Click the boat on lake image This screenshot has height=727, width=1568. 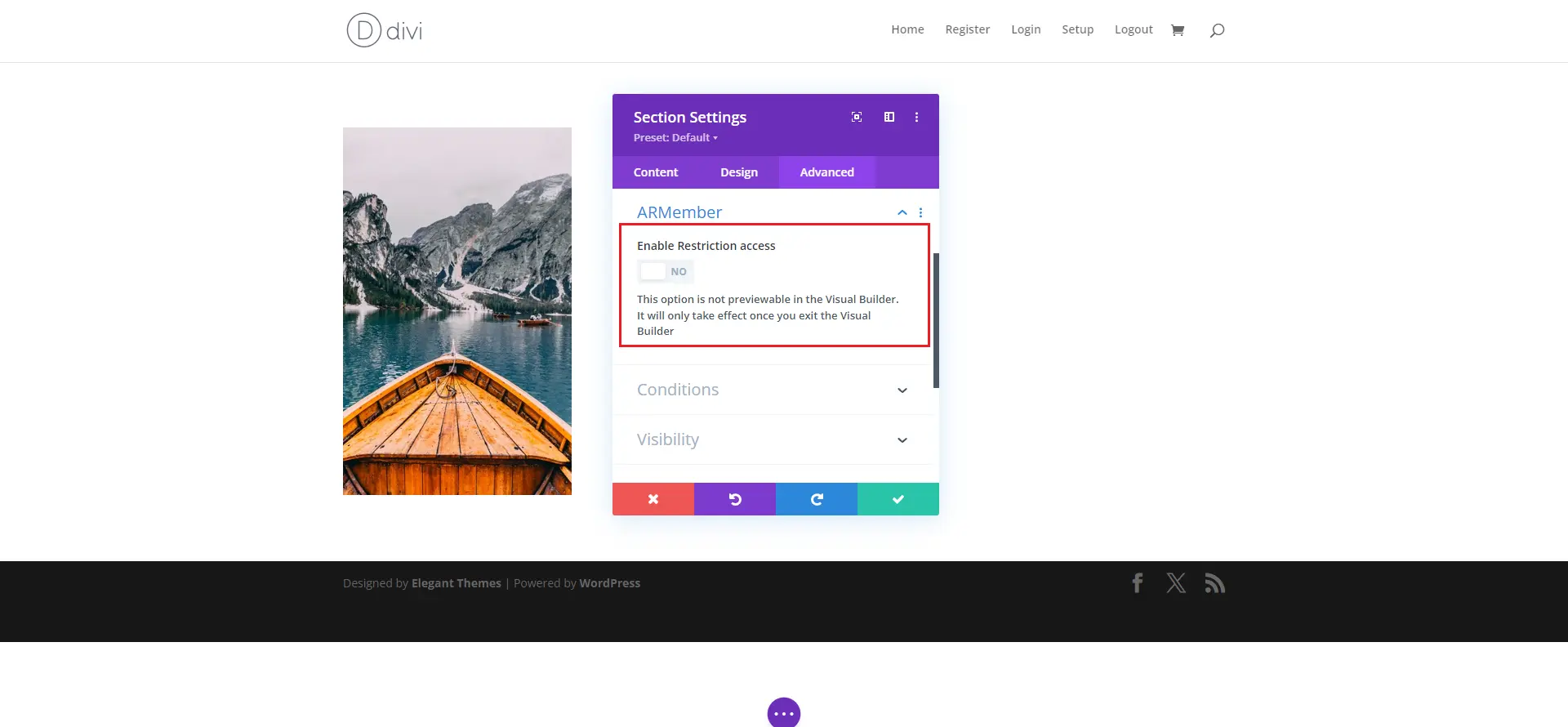(457, 311)
